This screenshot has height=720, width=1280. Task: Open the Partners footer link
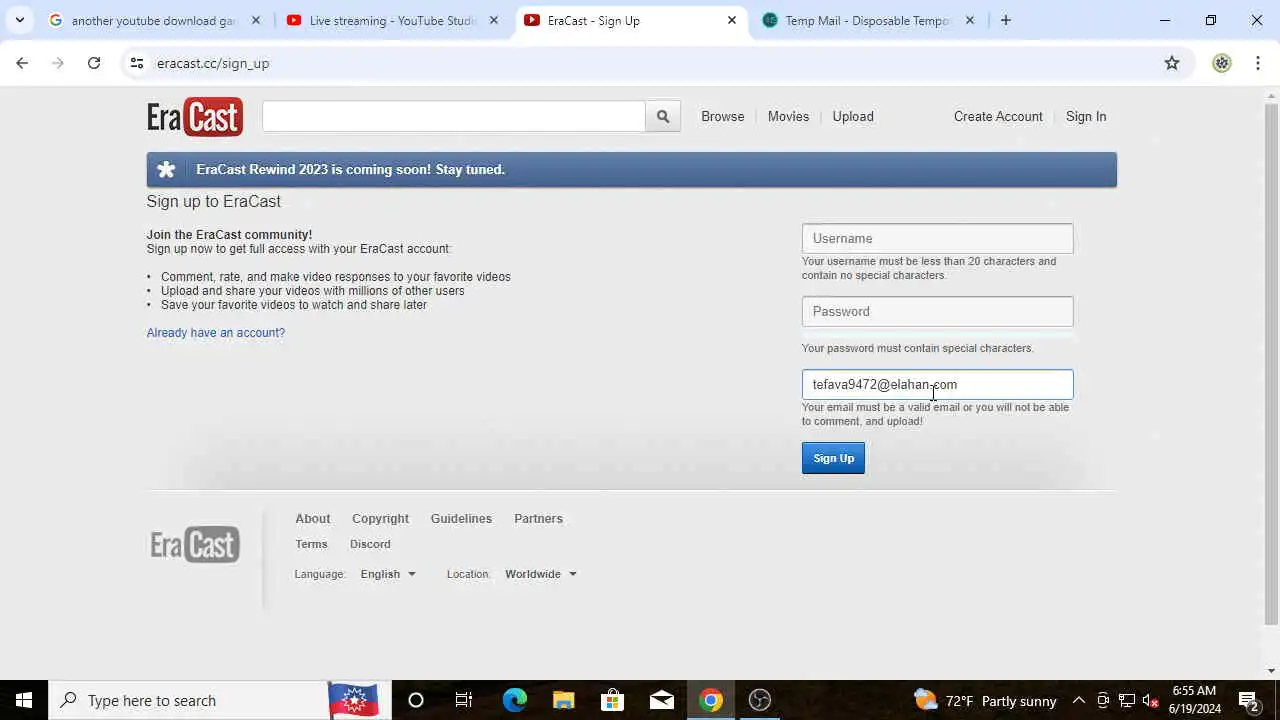tap(538, 519)
